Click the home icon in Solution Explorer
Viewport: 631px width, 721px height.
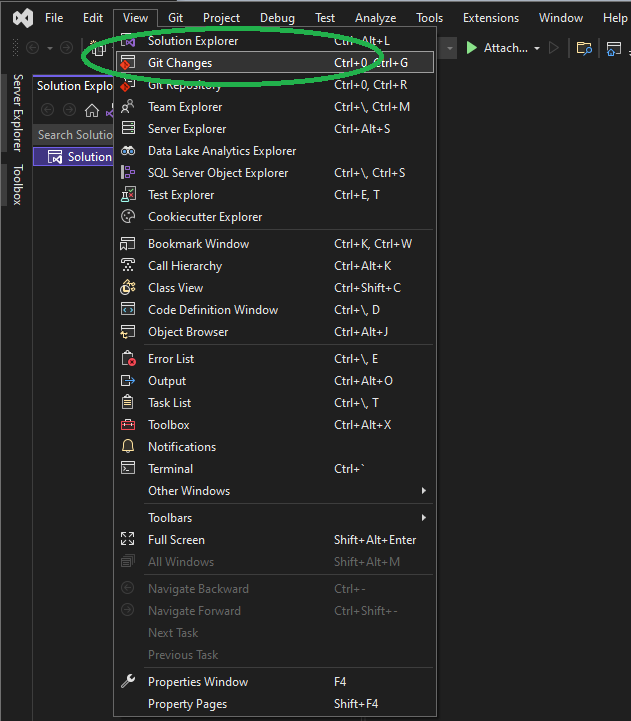tap(92, 110)
